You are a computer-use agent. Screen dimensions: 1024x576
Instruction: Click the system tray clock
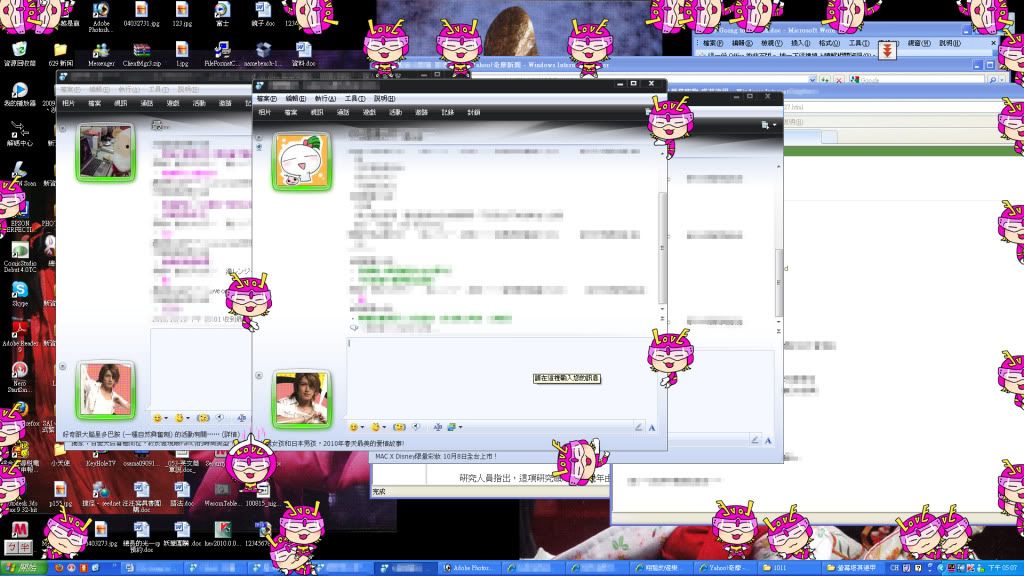(x=1003, y=568)
